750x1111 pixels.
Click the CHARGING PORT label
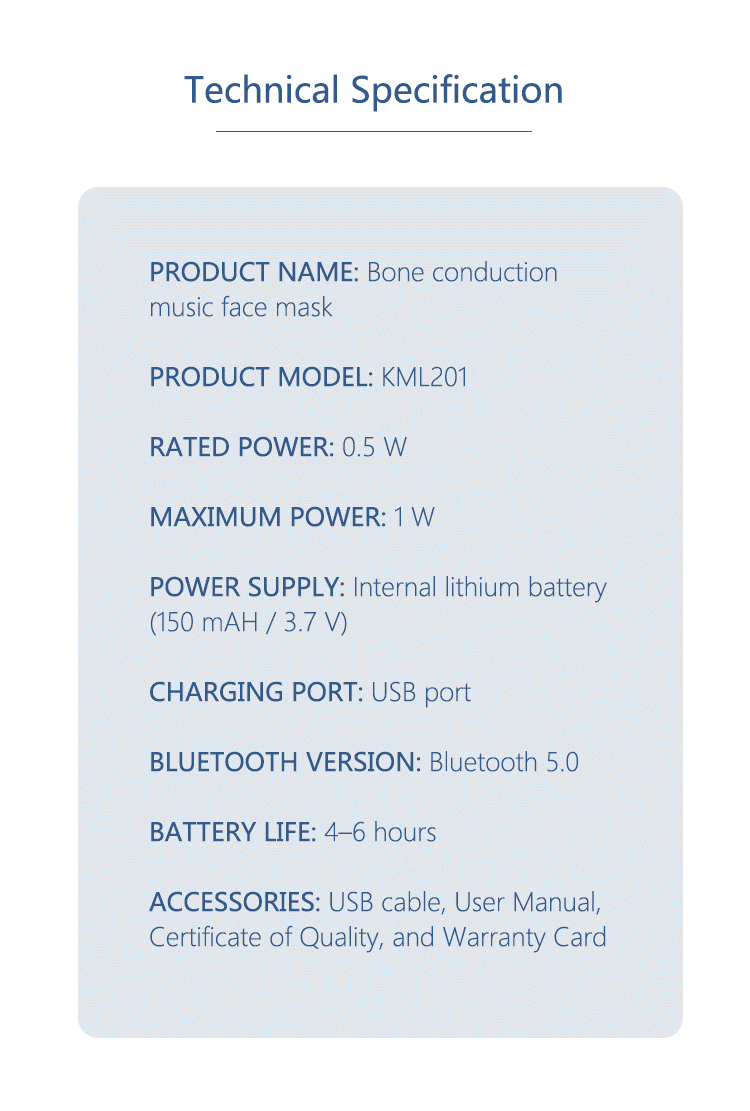256,692
